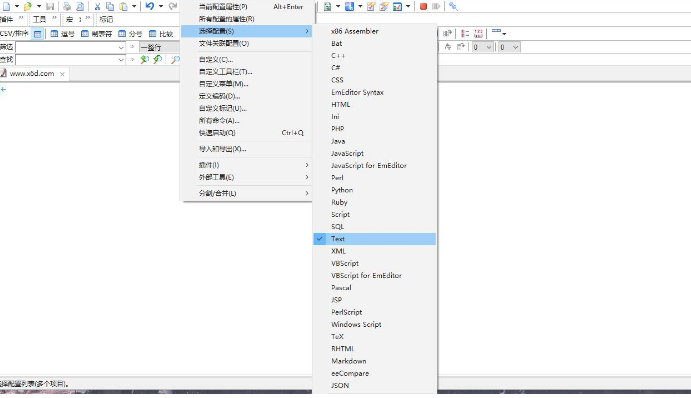Click the CSV normal mode grid icon
This screenshot has width=691, height=398.
pos(37,34)
